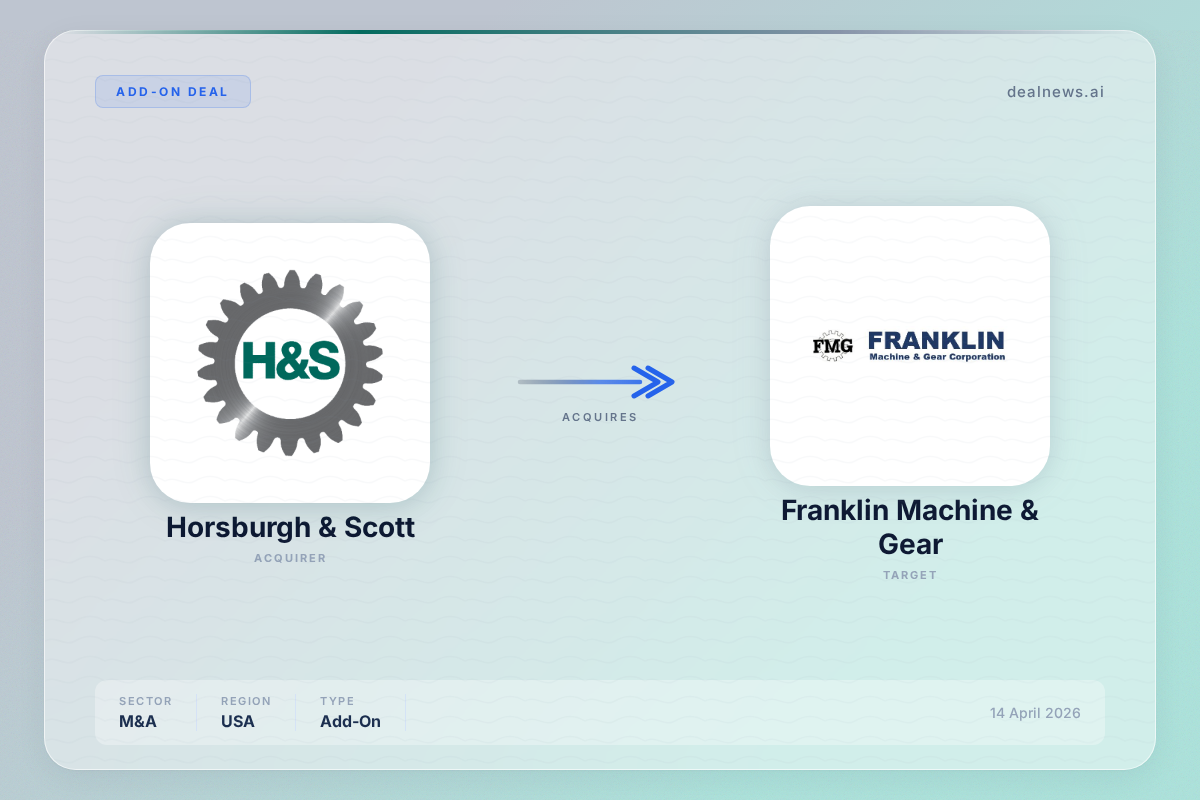The image size is (1200, 800).
Task: Click the TARGET label under Franklin
Action: click(x=909, y=575)
